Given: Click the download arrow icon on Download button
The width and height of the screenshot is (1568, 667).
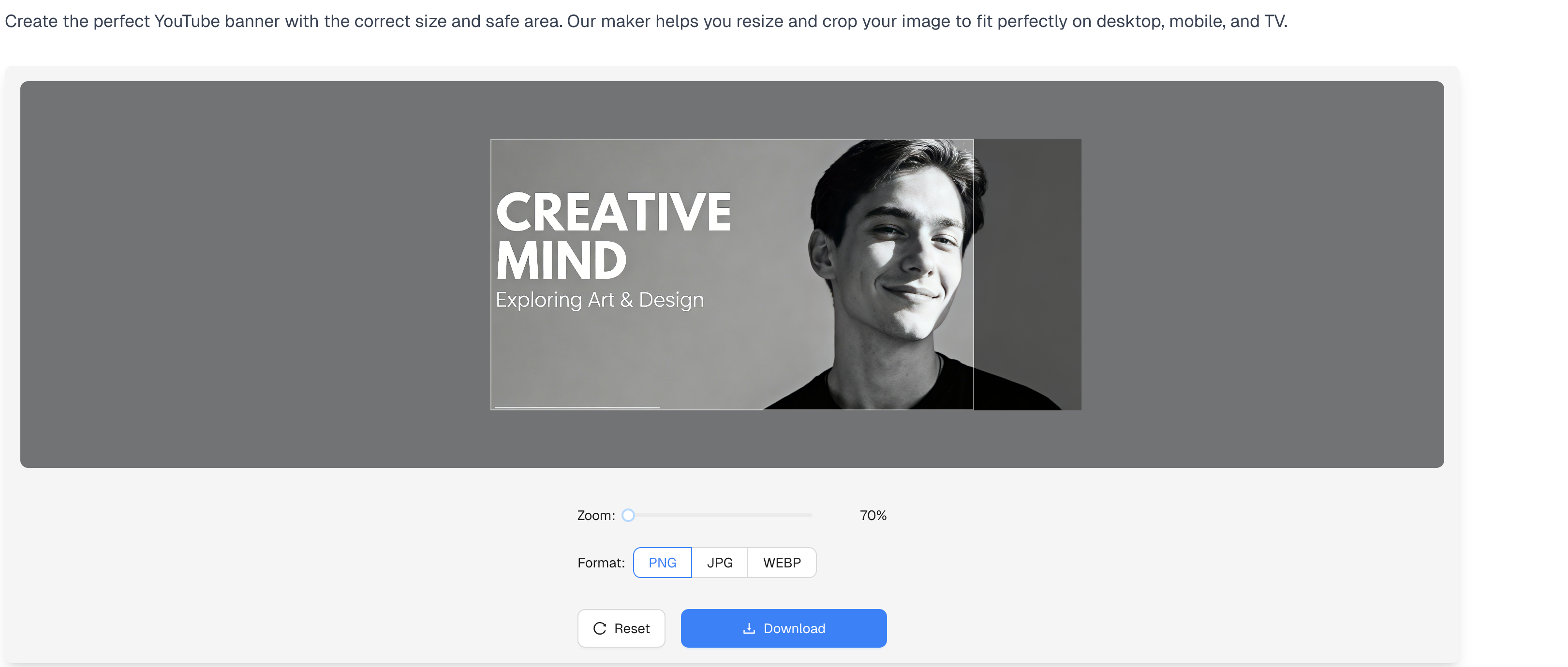Looking at the screenshot, I should tap(749, 628).
